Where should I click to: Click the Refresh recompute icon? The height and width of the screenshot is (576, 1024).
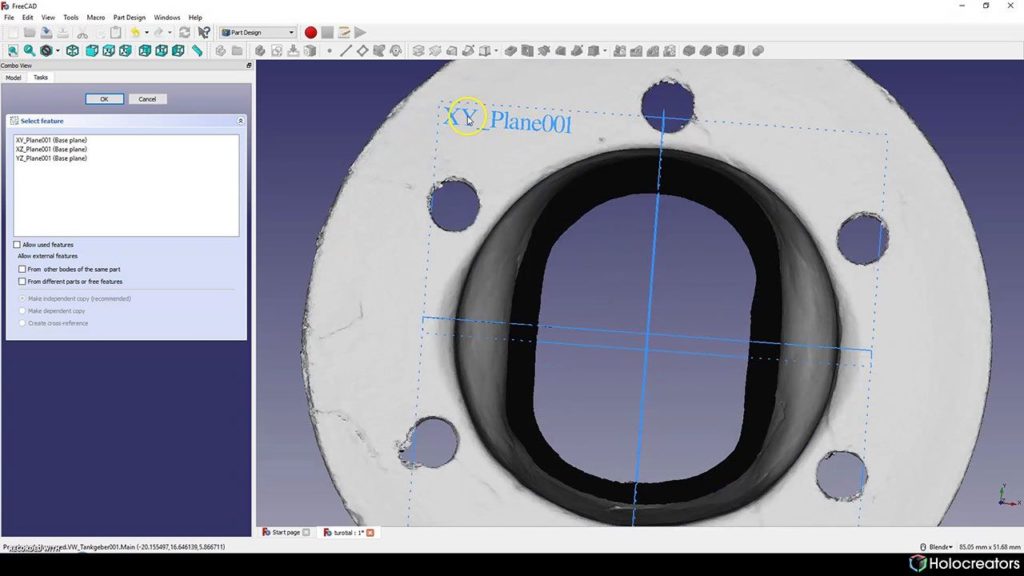(x=185, y=33)
